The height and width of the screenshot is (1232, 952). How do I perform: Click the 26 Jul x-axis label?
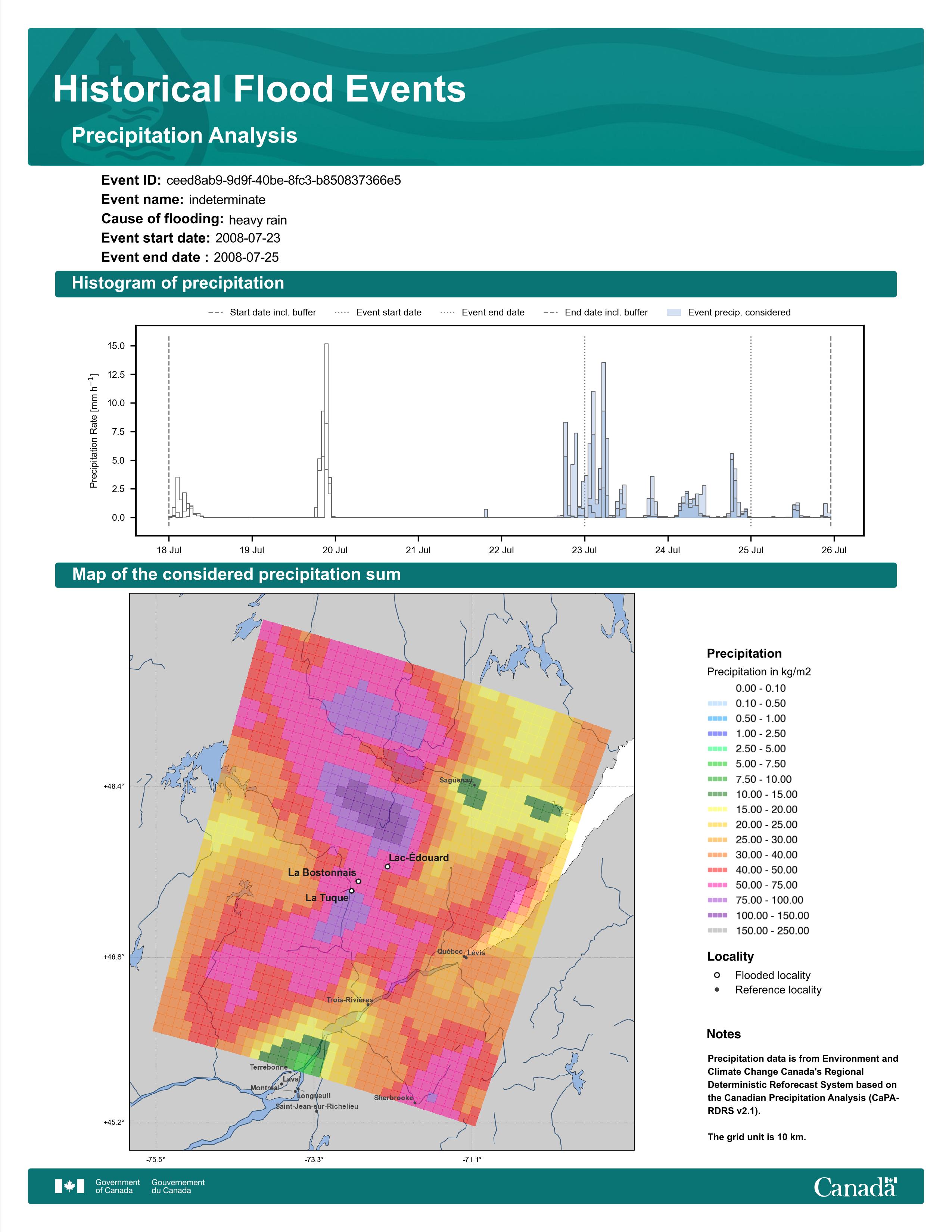tap(834, 550)
